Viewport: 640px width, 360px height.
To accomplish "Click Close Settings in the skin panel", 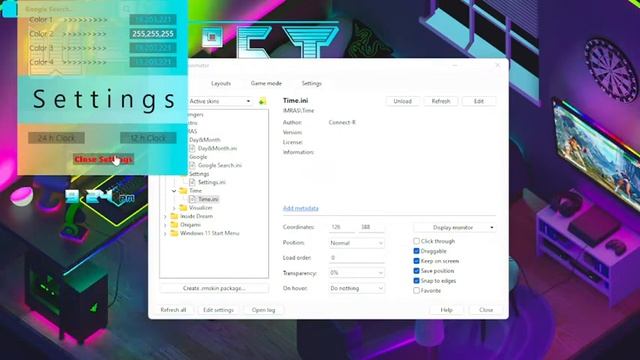I will click(x=103, y=159).
